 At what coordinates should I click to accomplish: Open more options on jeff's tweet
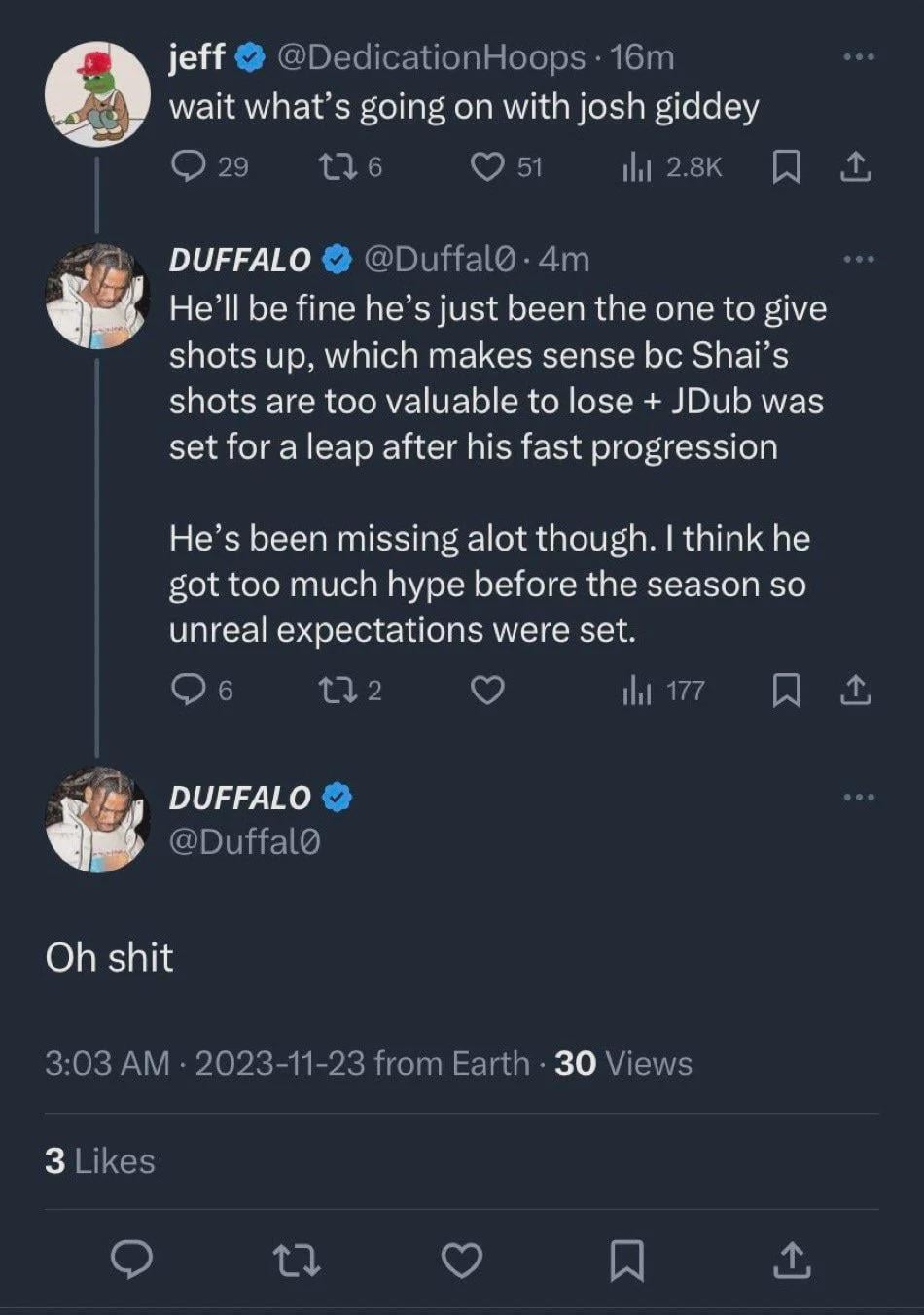pos(858,57)
